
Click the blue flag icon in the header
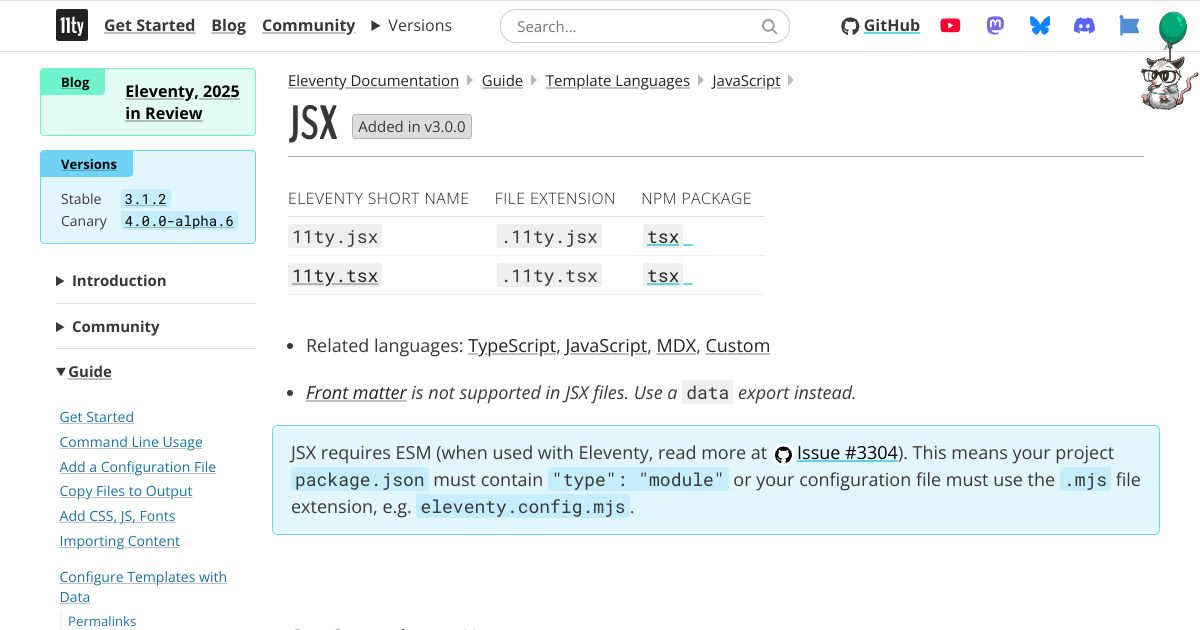tap(1128, 25)
